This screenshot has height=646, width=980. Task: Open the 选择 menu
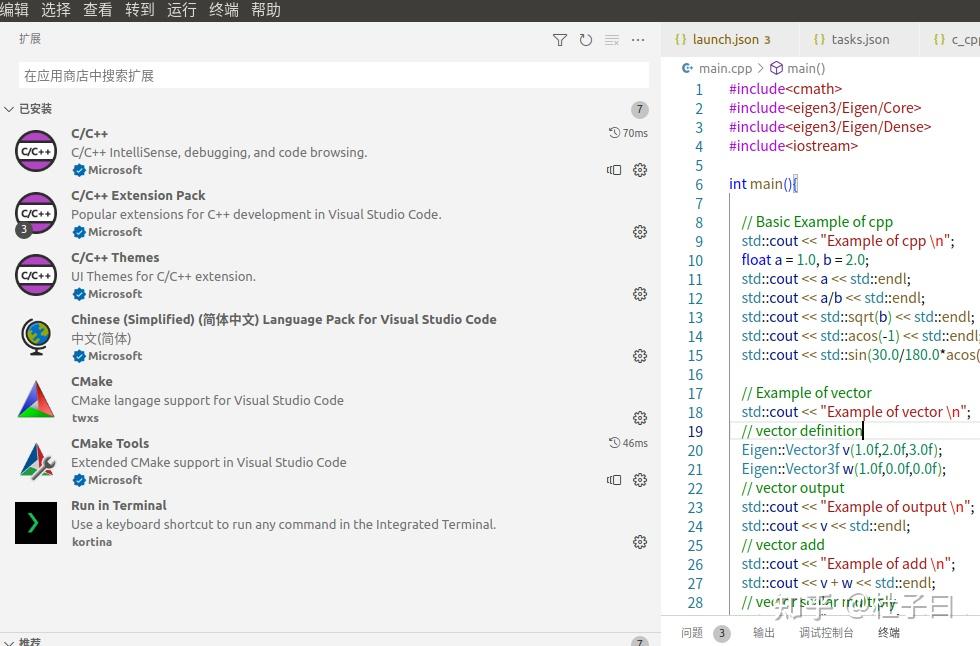pos(56,10)
